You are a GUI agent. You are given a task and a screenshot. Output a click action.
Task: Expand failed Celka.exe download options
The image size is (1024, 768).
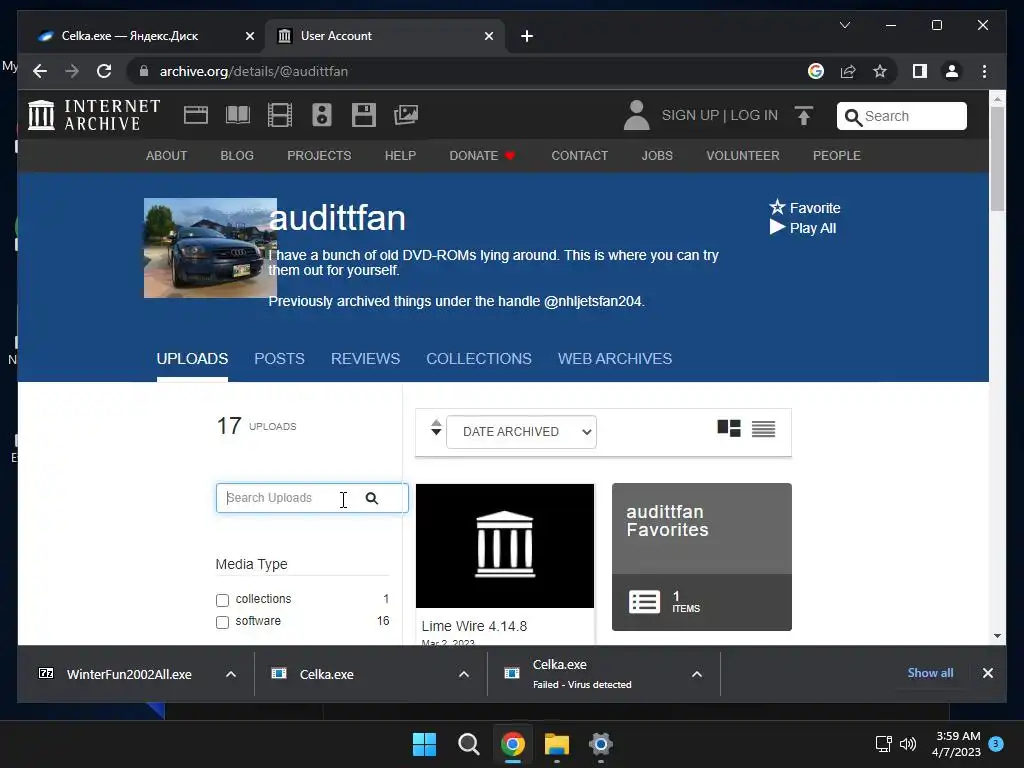tap(697, 674)
